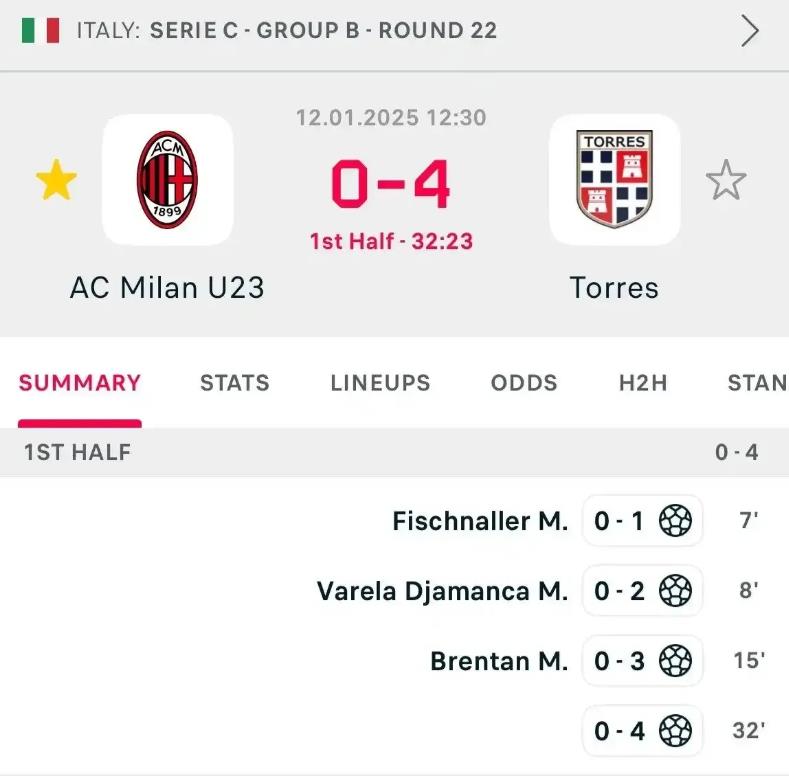Open the Torres club crest logo

[614, 180]
